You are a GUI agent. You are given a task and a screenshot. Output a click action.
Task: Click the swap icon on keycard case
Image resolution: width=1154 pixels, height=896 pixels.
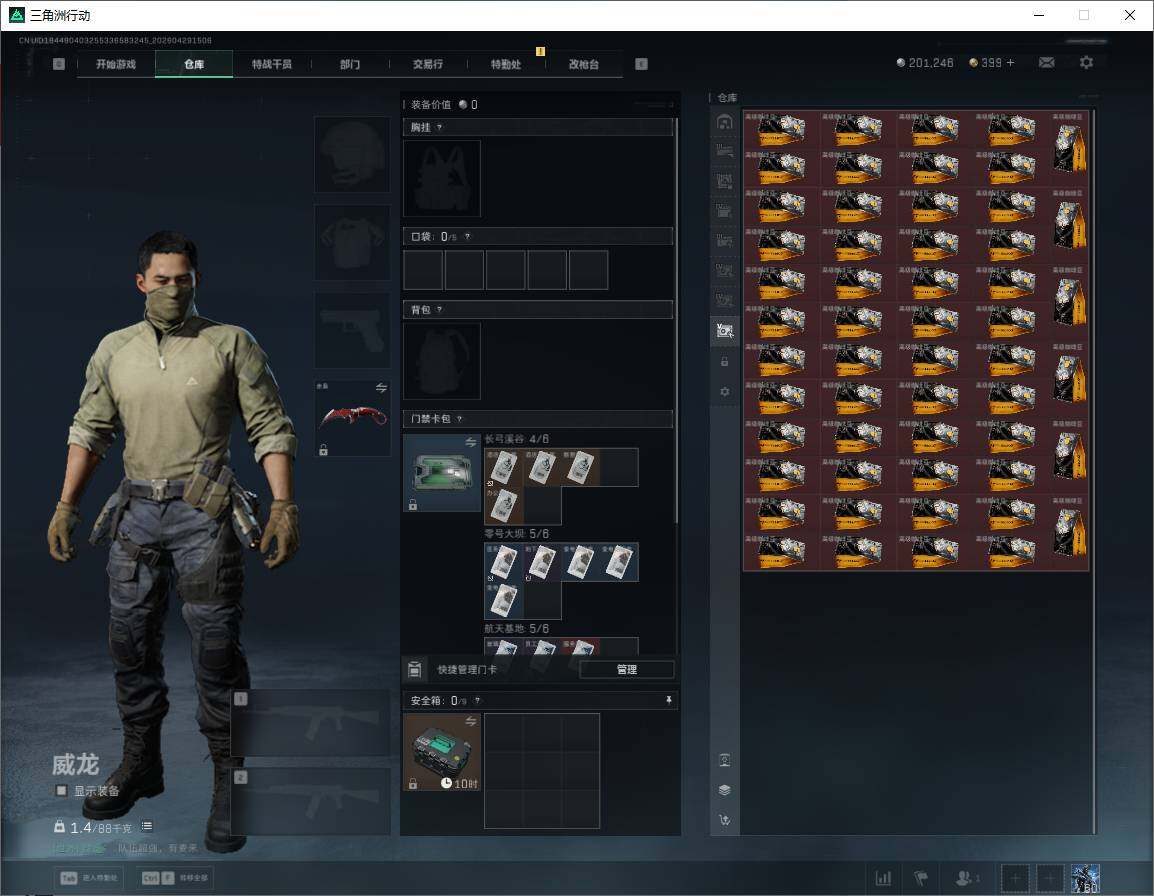point(470,442)
